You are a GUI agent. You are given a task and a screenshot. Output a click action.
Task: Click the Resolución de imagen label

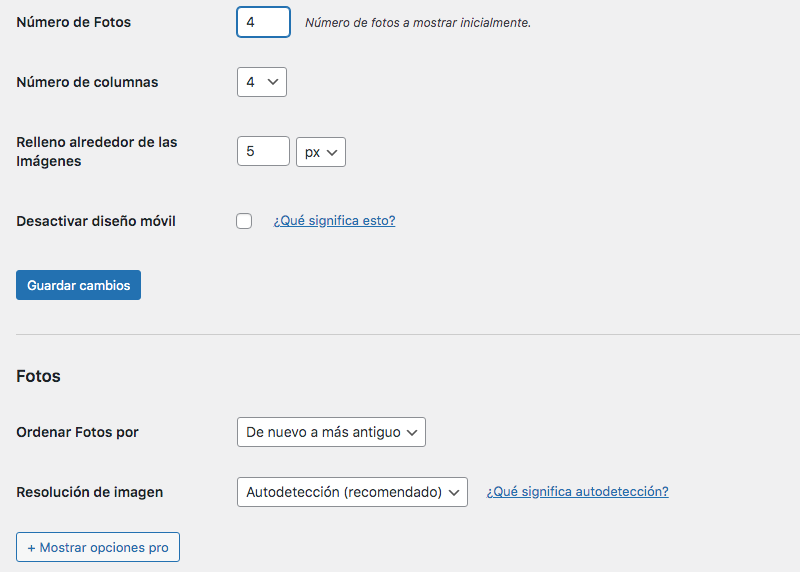pos(90,492)
